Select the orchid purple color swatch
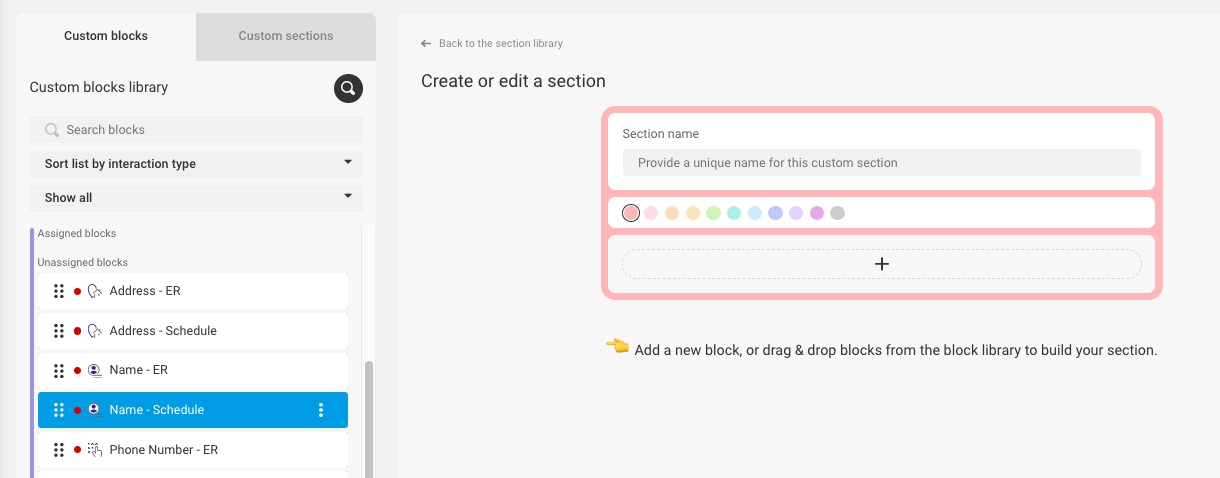The image size is (1220, 478). coord(817,213)
